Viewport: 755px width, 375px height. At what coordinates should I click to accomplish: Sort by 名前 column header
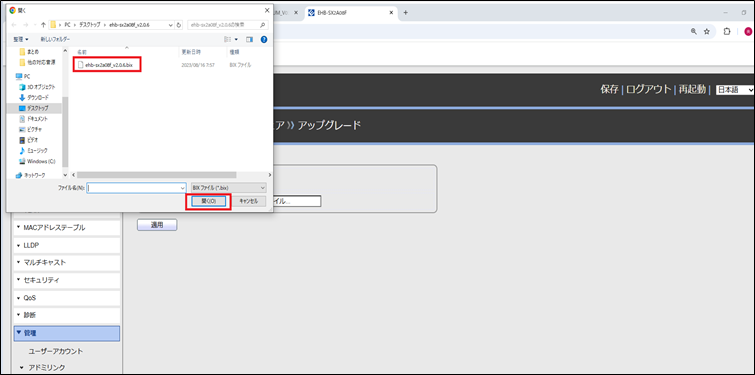[82, 52]
